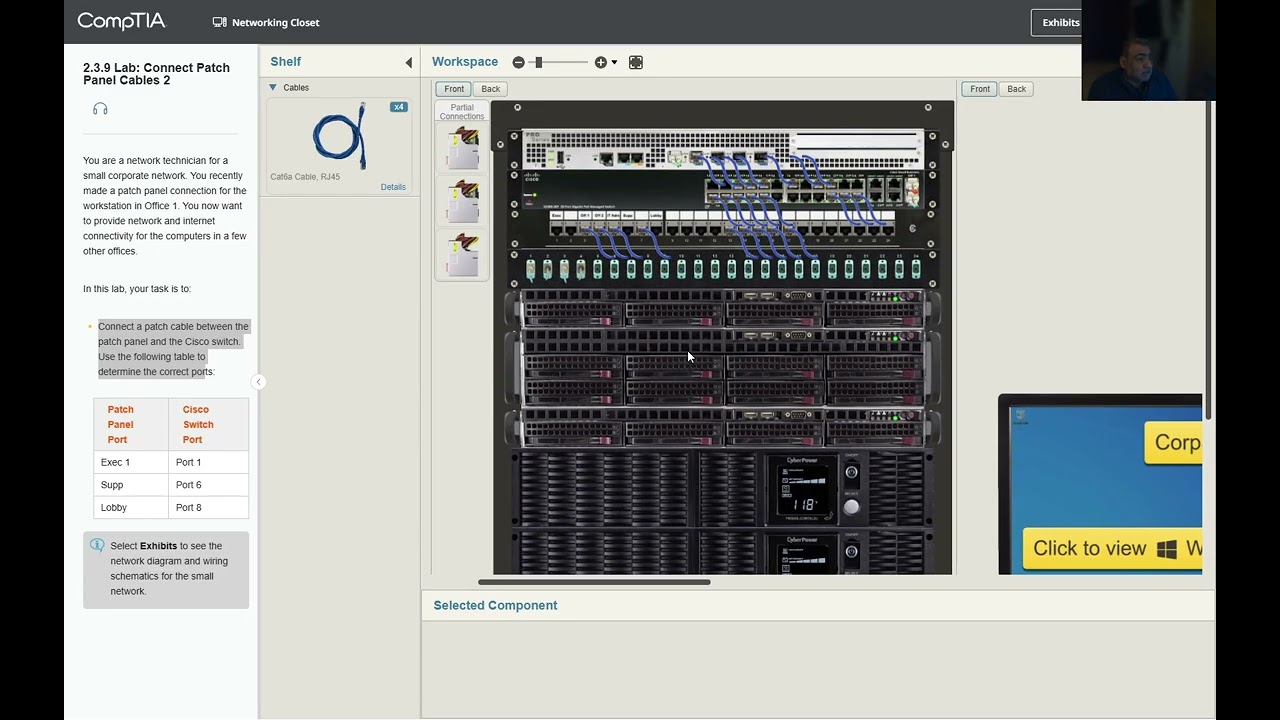This screenshot has height=720, width=1280.
Task: Click the 'Port 1' switch port cell
Action: (x=208, y=462)
